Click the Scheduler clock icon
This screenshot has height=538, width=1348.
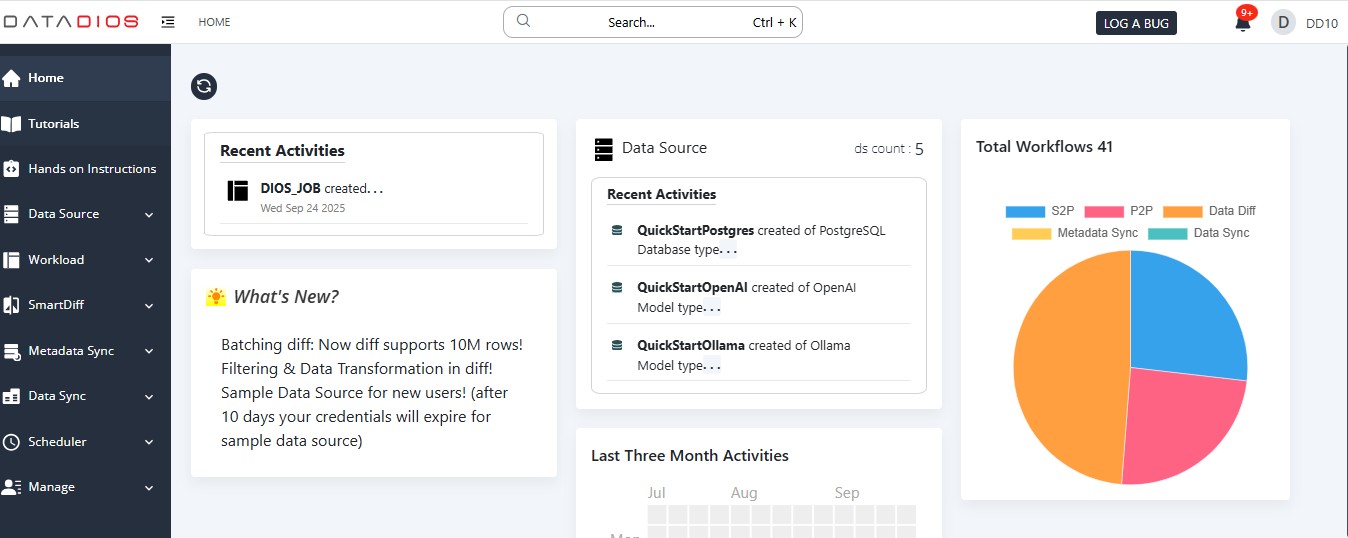pyautogui.click(x=12, y=442)
